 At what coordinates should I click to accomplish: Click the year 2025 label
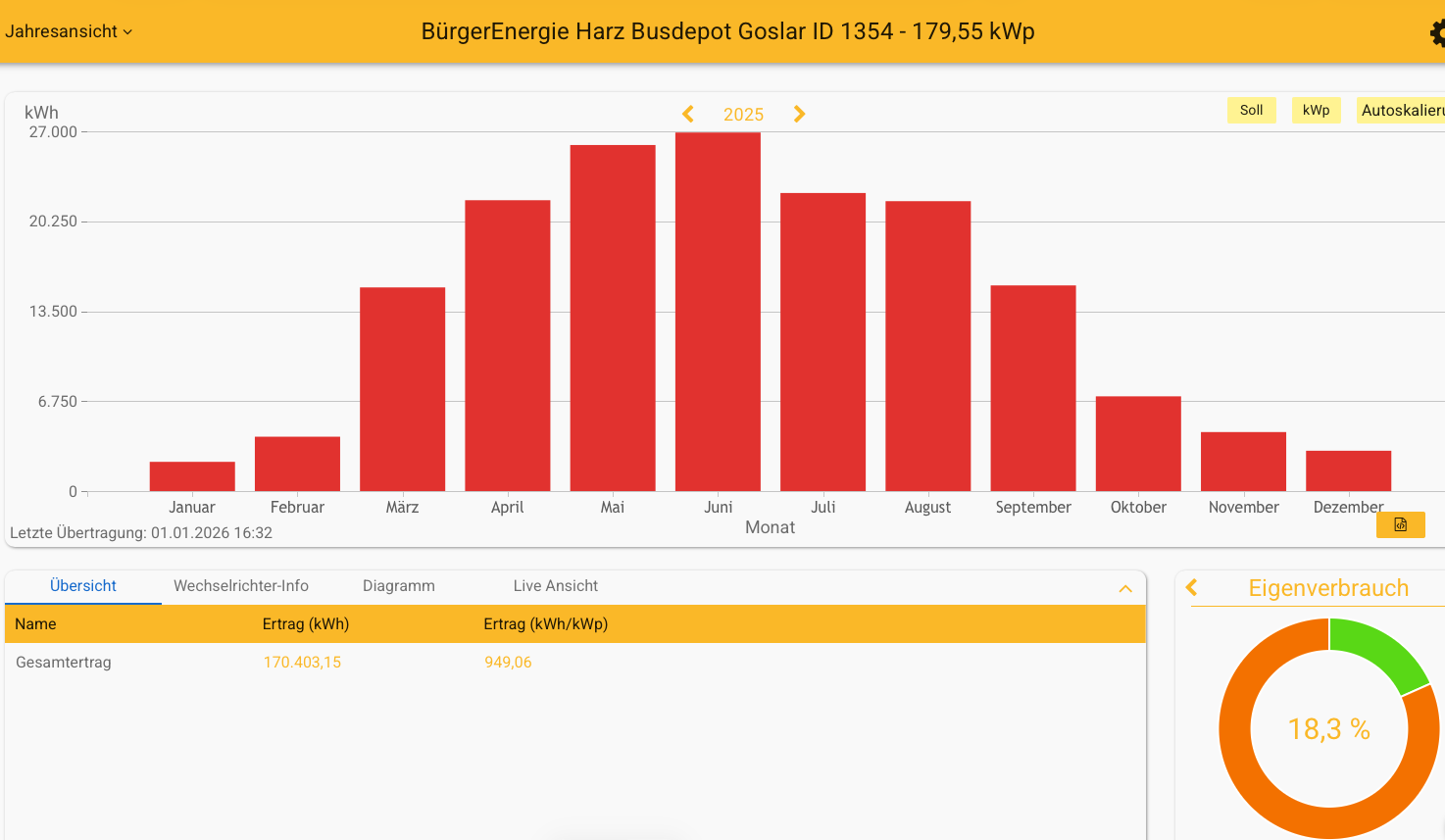743,115
